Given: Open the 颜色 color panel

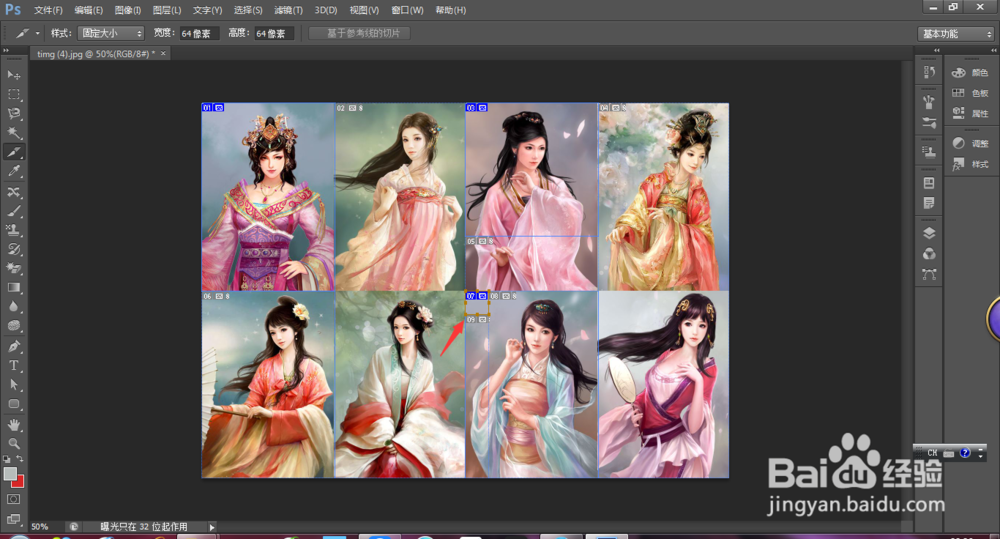Looking at the screenshot, I should click(x=970, y=73).
